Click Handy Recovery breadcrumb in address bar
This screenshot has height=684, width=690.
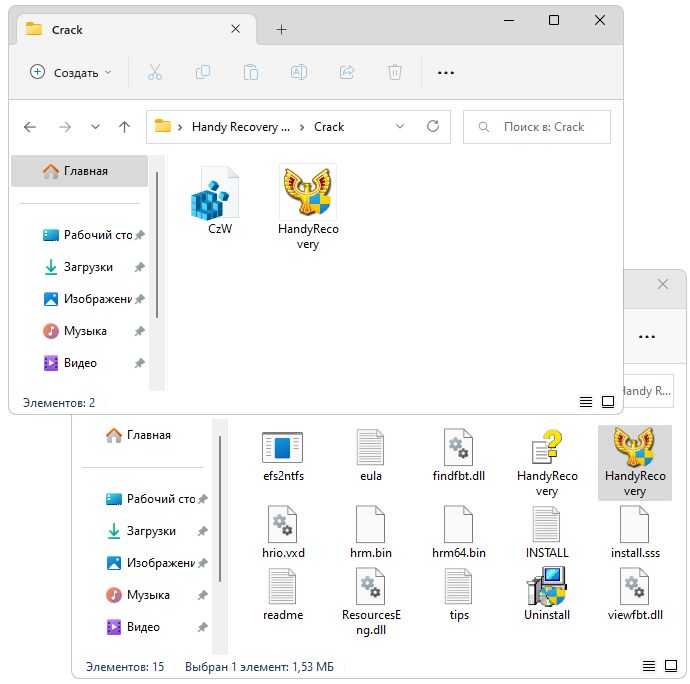[x=241, y=127]
